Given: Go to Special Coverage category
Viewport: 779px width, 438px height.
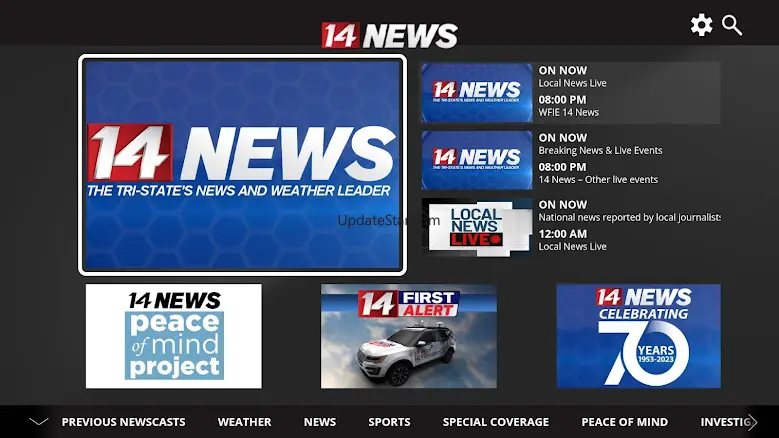Looking at the screenshot, I should point(496,422).
